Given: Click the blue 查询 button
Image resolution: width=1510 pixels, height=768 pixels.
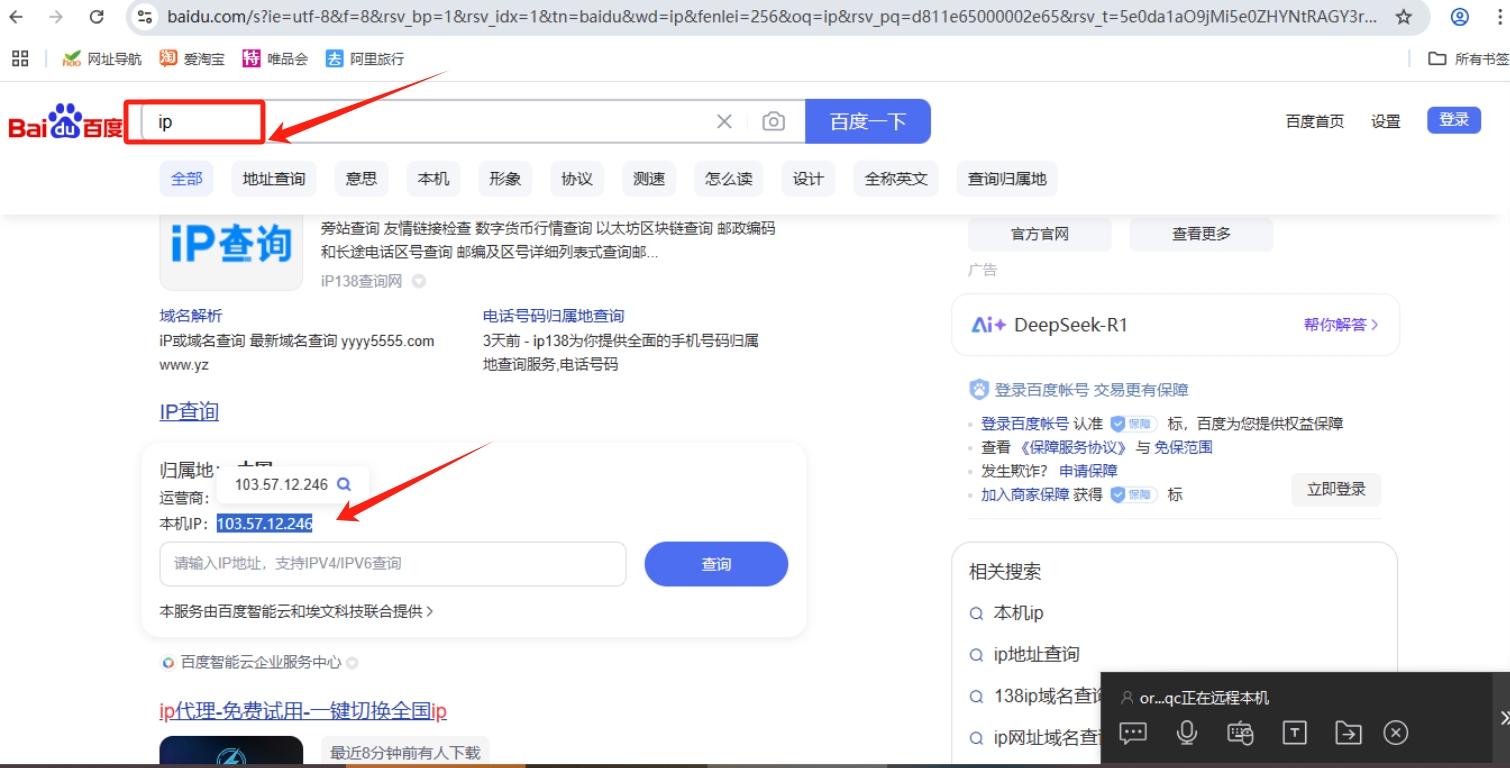Looking at the screenshot, I should tap(716, 564).
